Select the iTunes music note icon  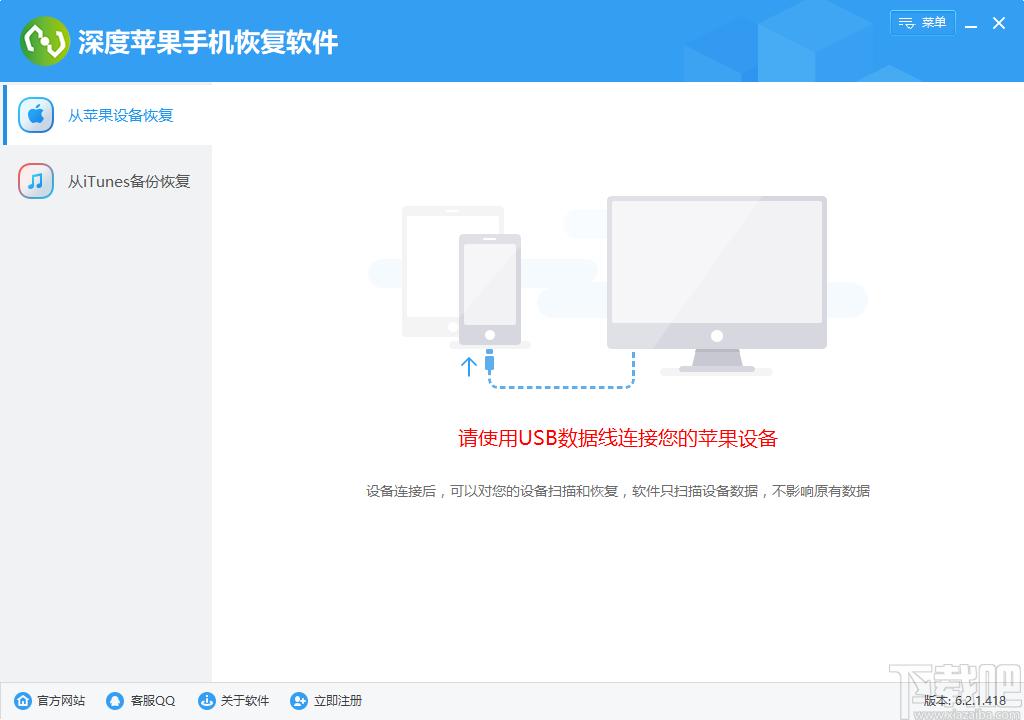[x=36, y=181]
